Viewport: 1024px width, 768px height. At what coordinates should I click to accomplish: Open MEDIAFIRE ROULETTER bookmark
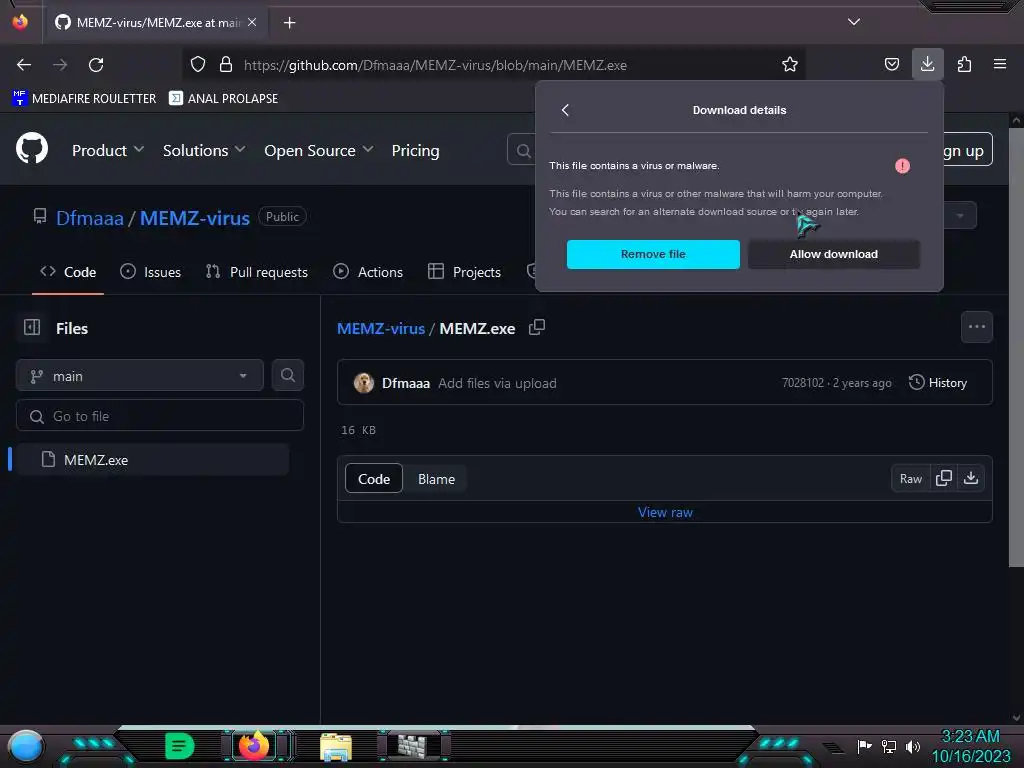(x=84, y=99)
